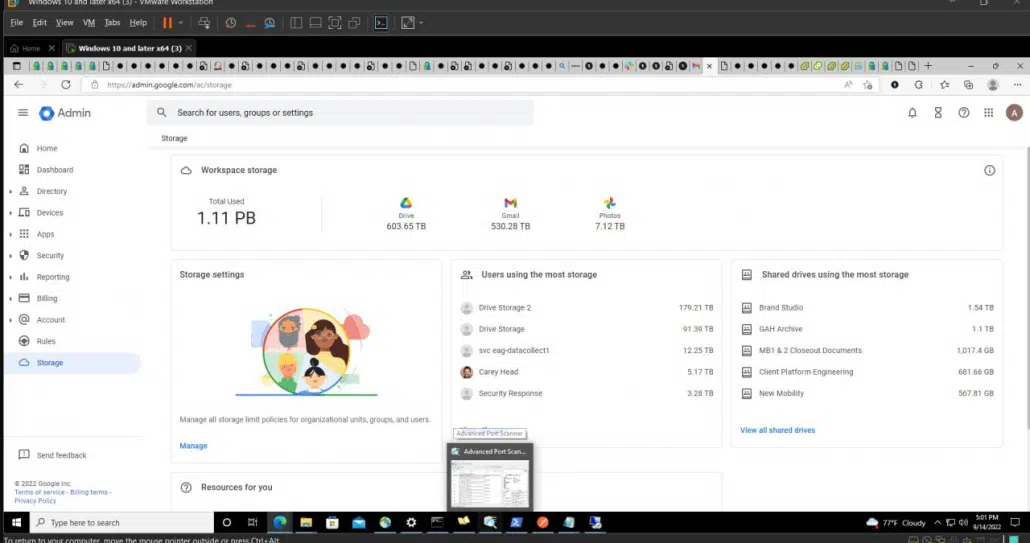Select Storage in Admin sidebar
Screen dimensions: 1030x543
click(72, 362)
